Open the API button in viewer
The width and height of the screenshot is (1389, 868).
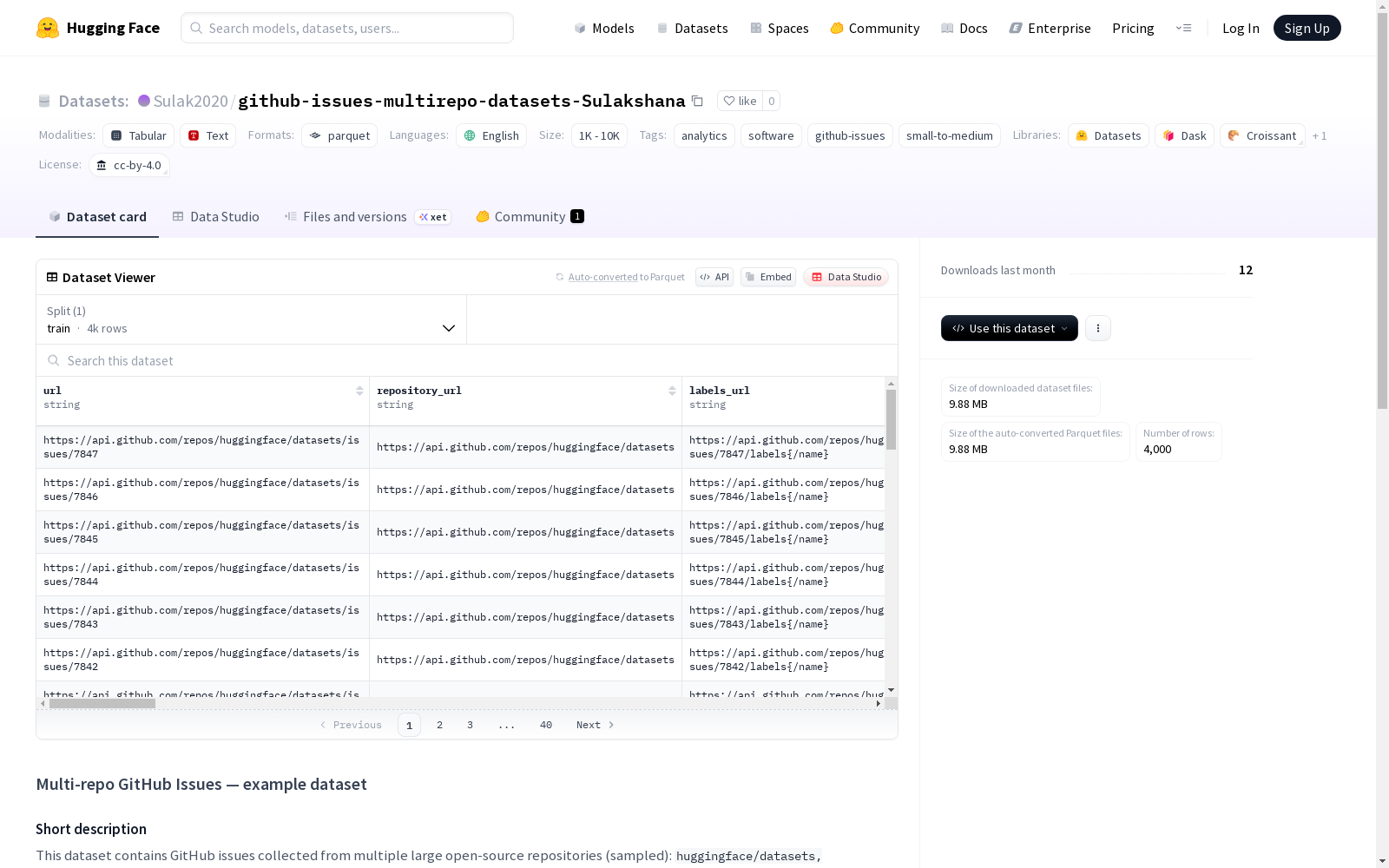714,277
